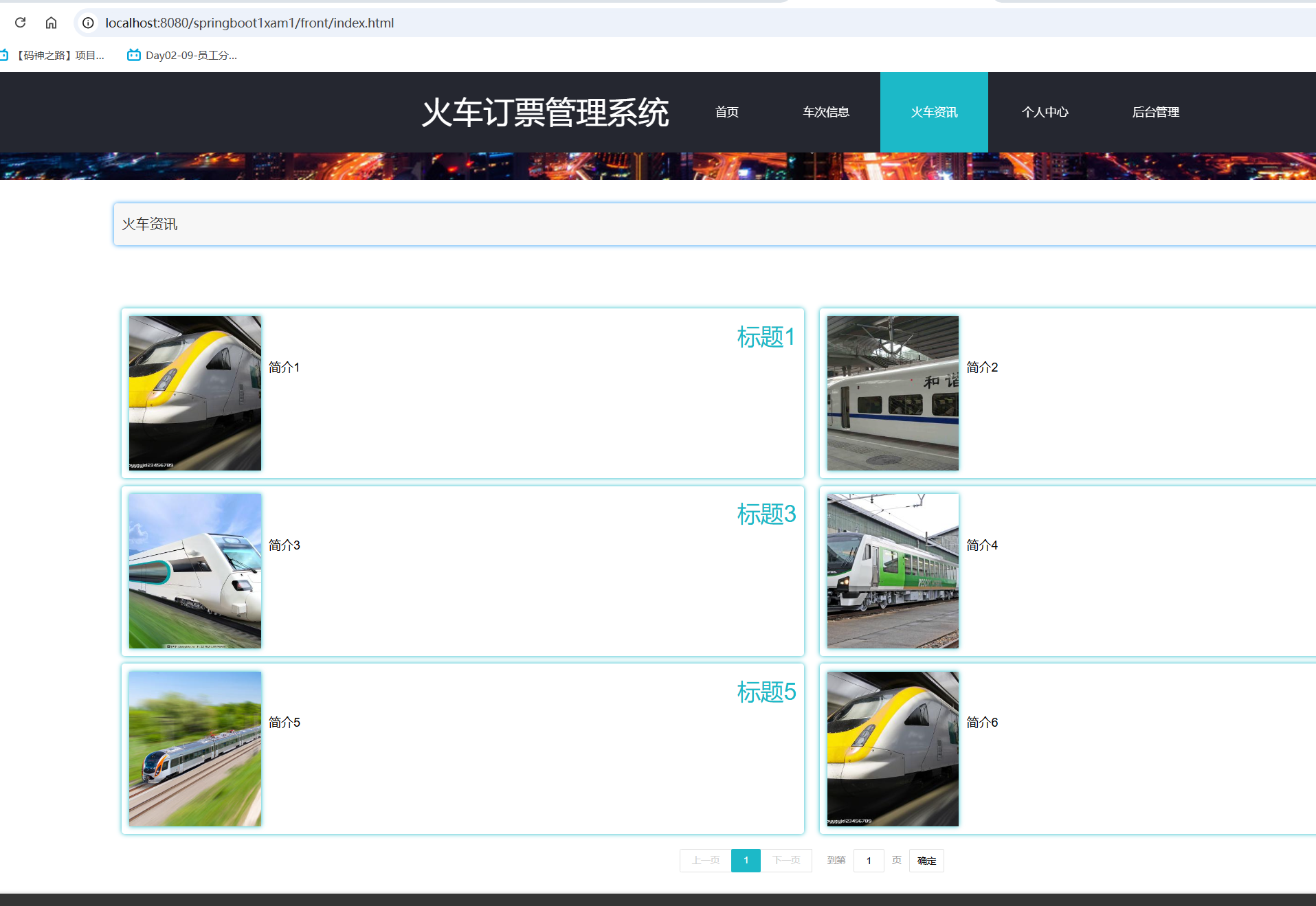Open the 标题1 news title
This screenshot has height=906, width=1316.
pyautogui.click(x=766, y=337)
